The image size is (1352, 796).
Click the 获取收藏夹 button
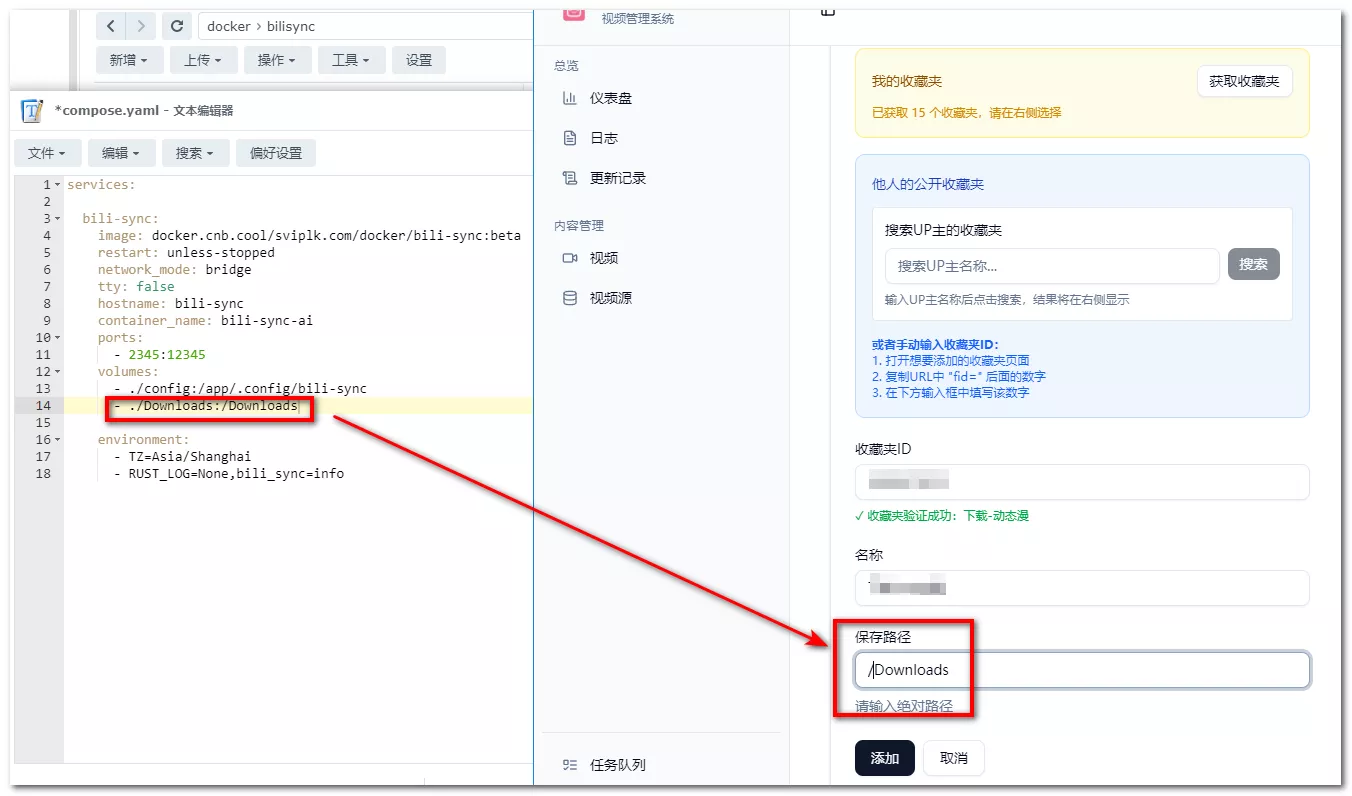1244,81
